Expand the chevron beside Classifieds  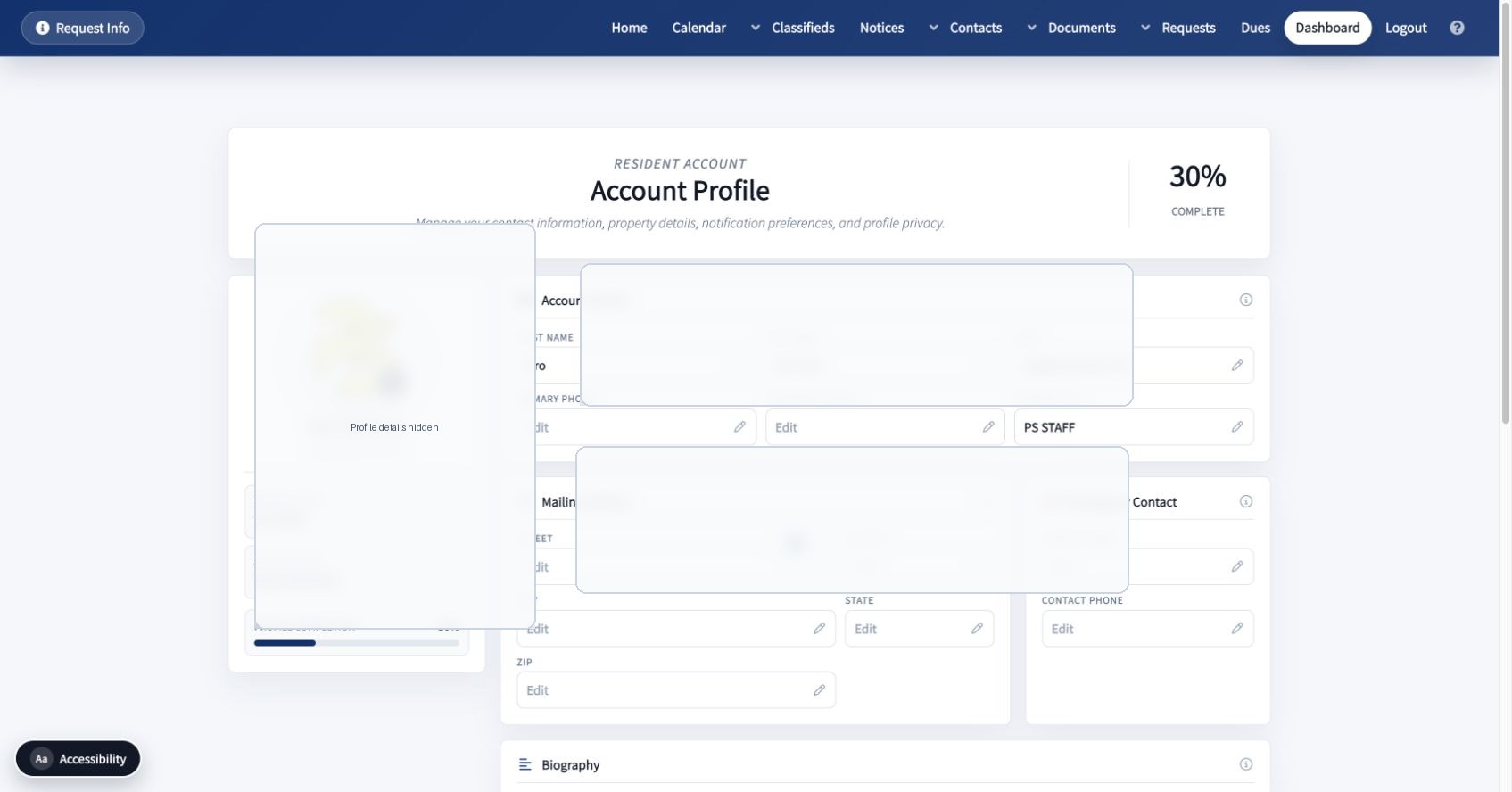tap(756, 28)
